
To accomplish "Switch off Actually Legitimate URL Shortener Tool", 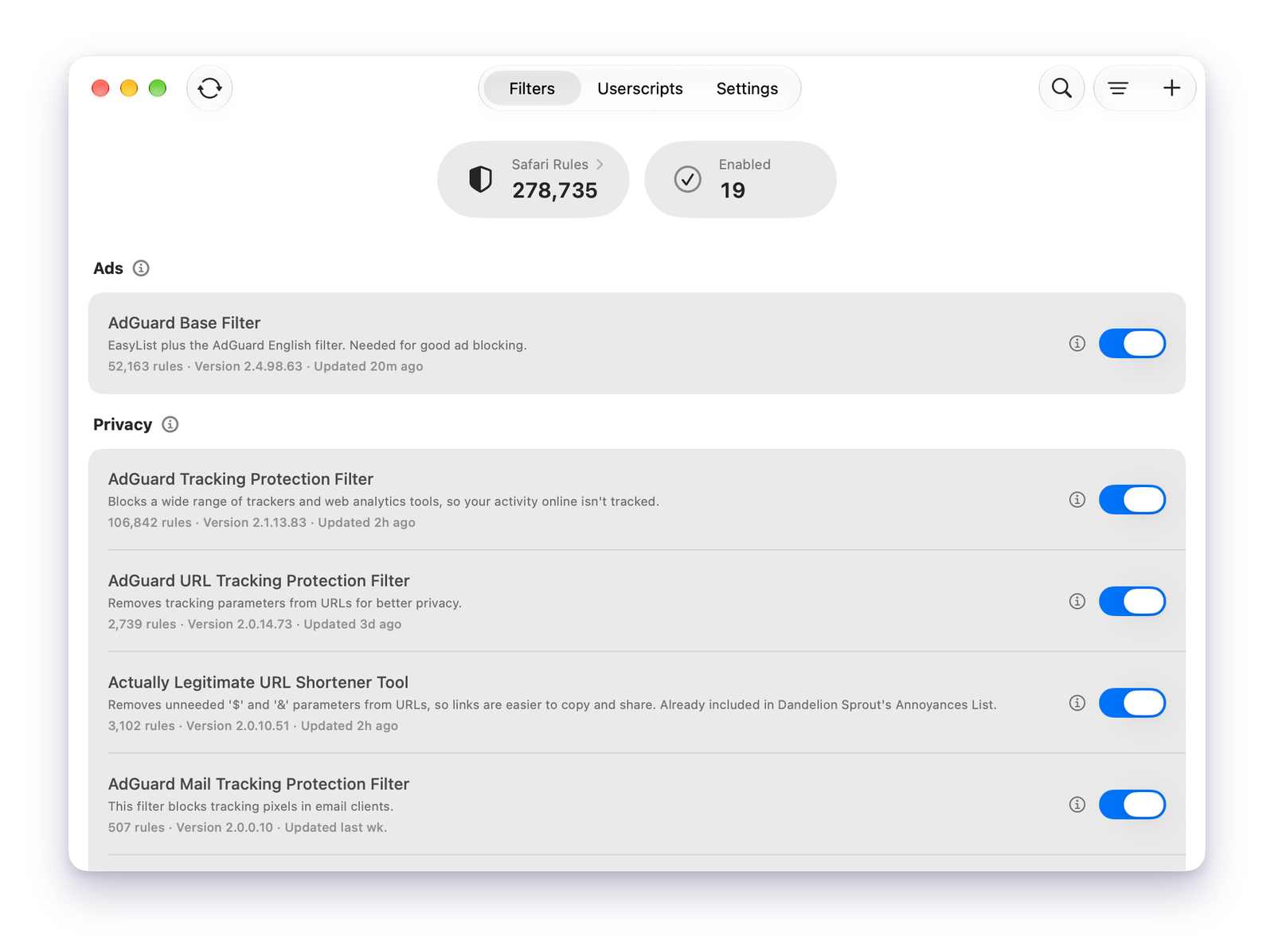I will pos(1132,703).
